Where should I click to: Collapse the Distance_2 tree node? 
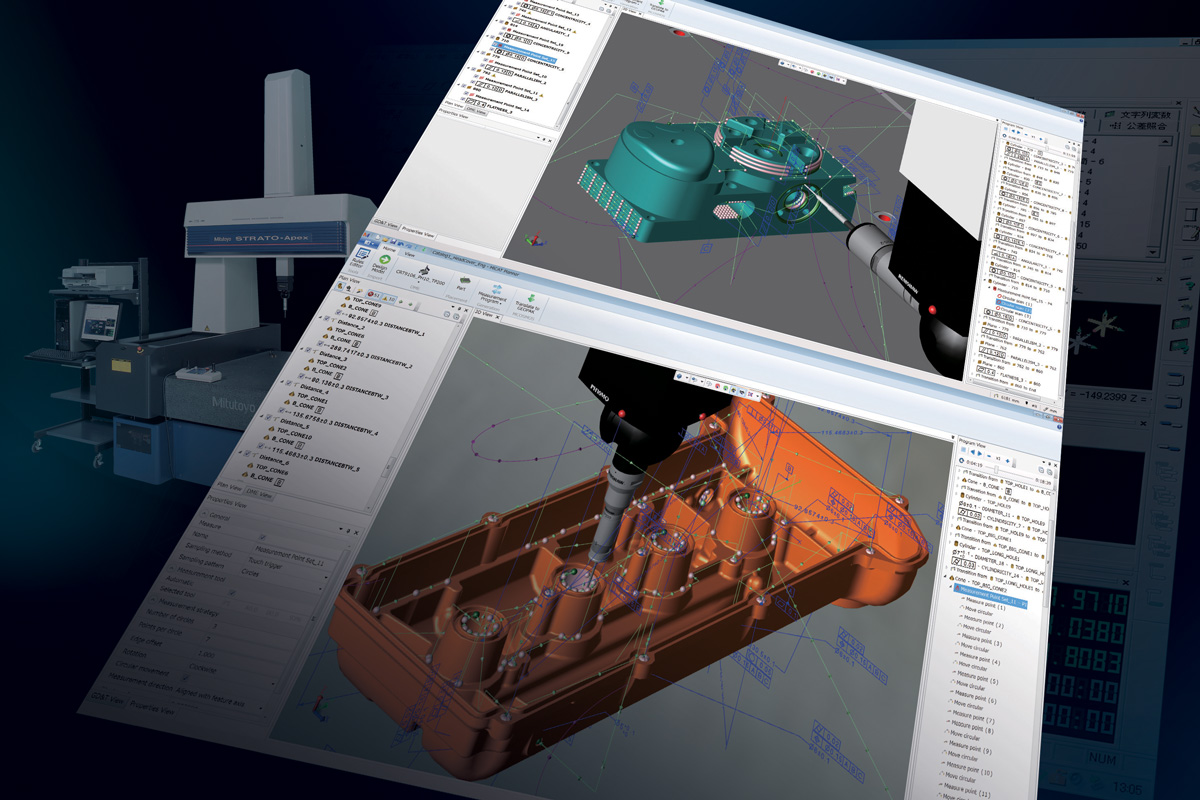pyautogui.click(x=320, y=318)
